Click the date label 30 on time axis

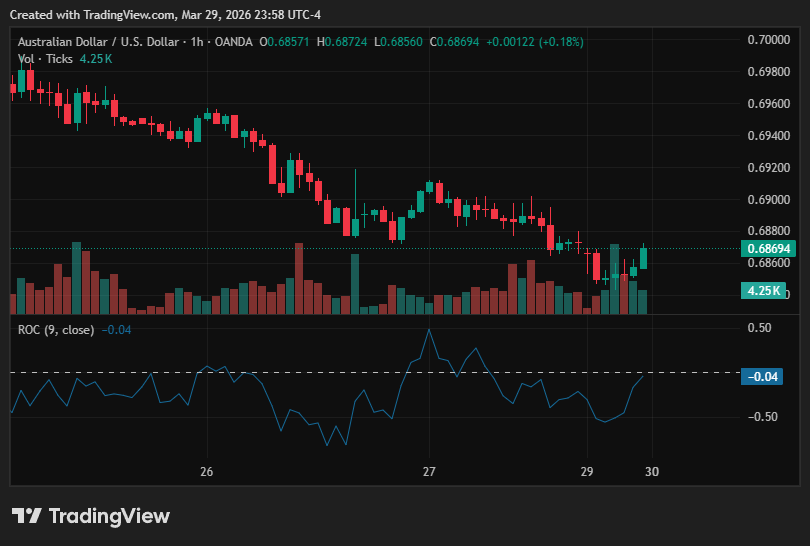(x=652, y=472)
